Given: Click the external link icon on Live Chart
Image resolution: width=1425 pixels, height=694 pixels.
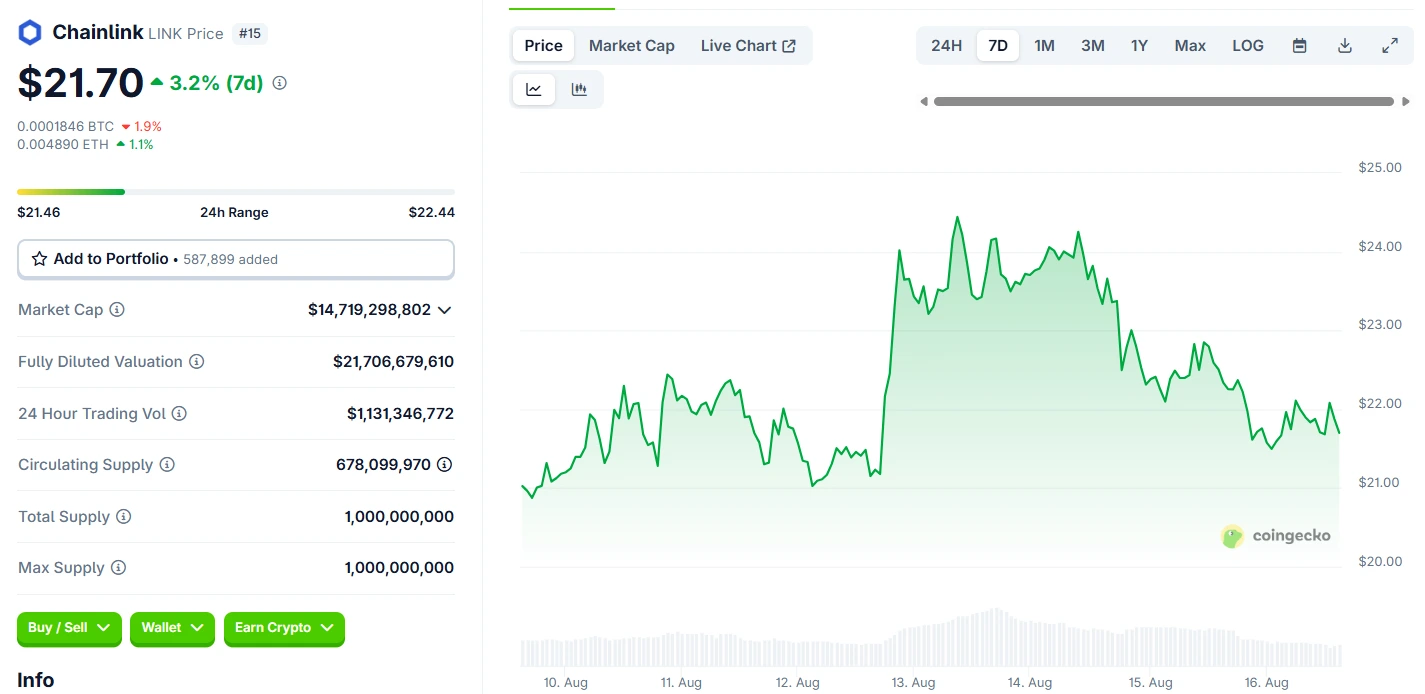Looking at the screenshot, I should pyautogui.click(x=789, y=46).
